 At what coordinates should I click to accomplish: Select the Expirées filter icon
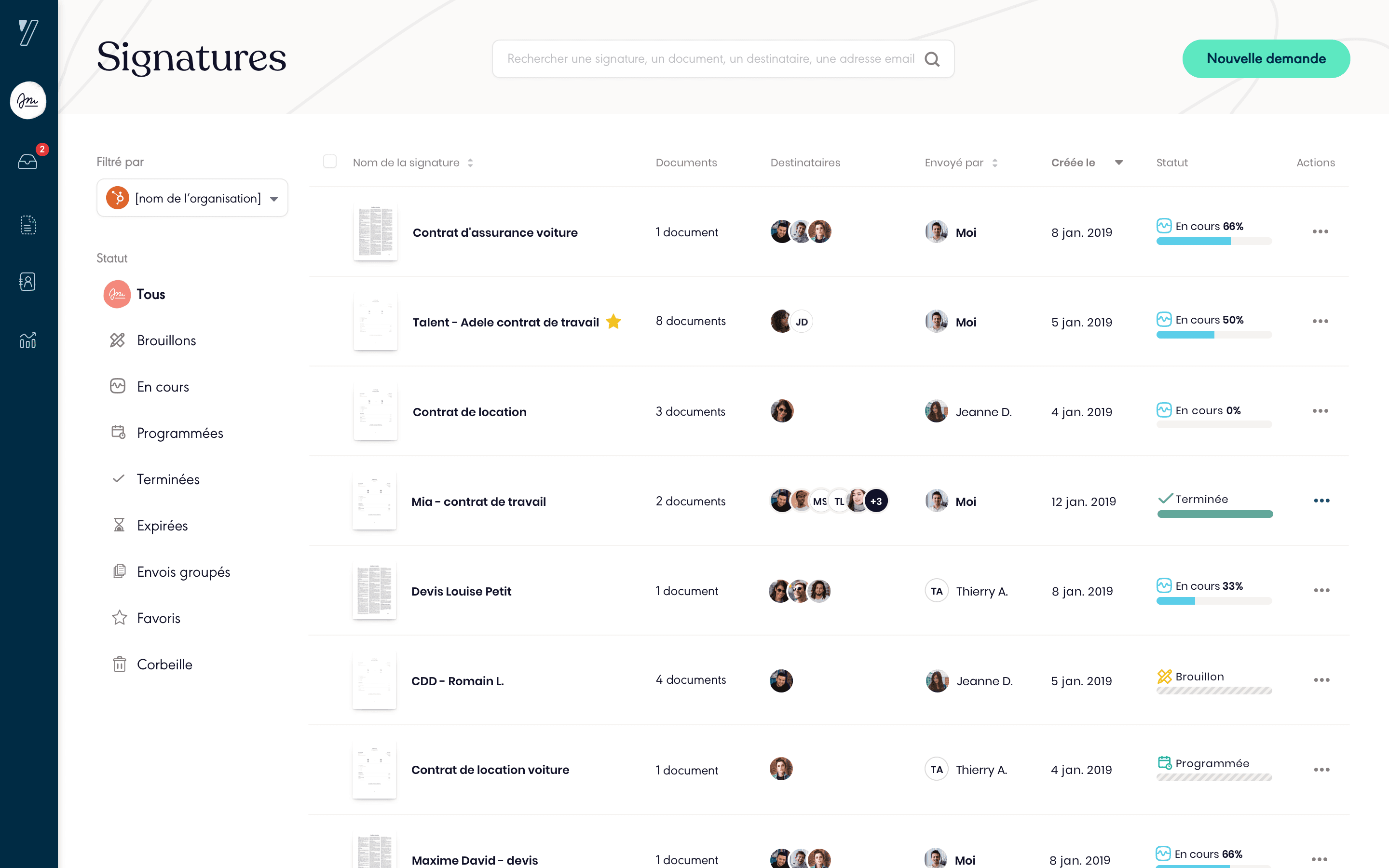click(118, 525)
